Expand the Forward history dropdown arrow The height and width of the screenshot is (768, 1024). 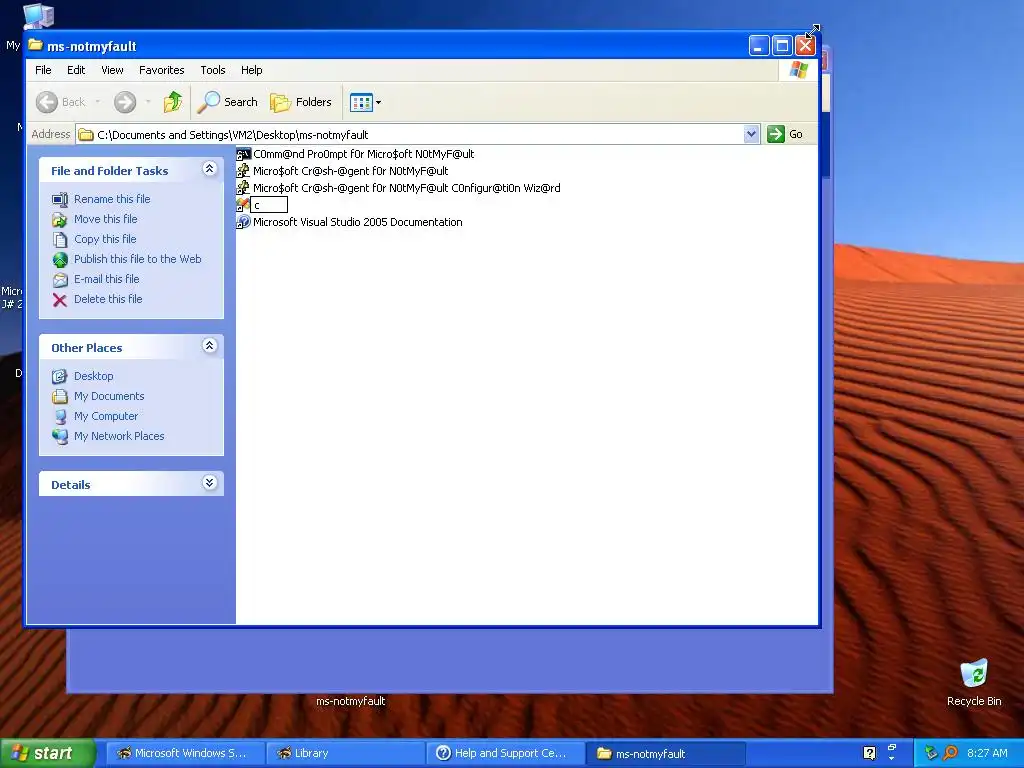(x=148, y=102)
